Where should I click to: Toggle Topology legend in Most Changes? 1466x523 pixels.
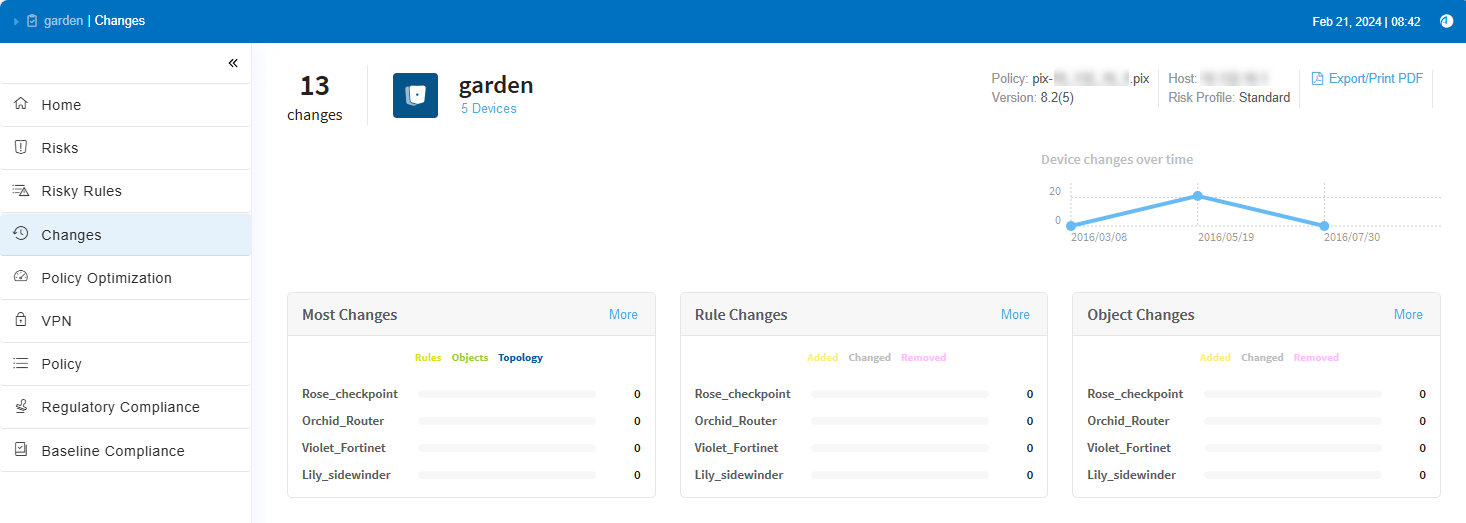520,357
